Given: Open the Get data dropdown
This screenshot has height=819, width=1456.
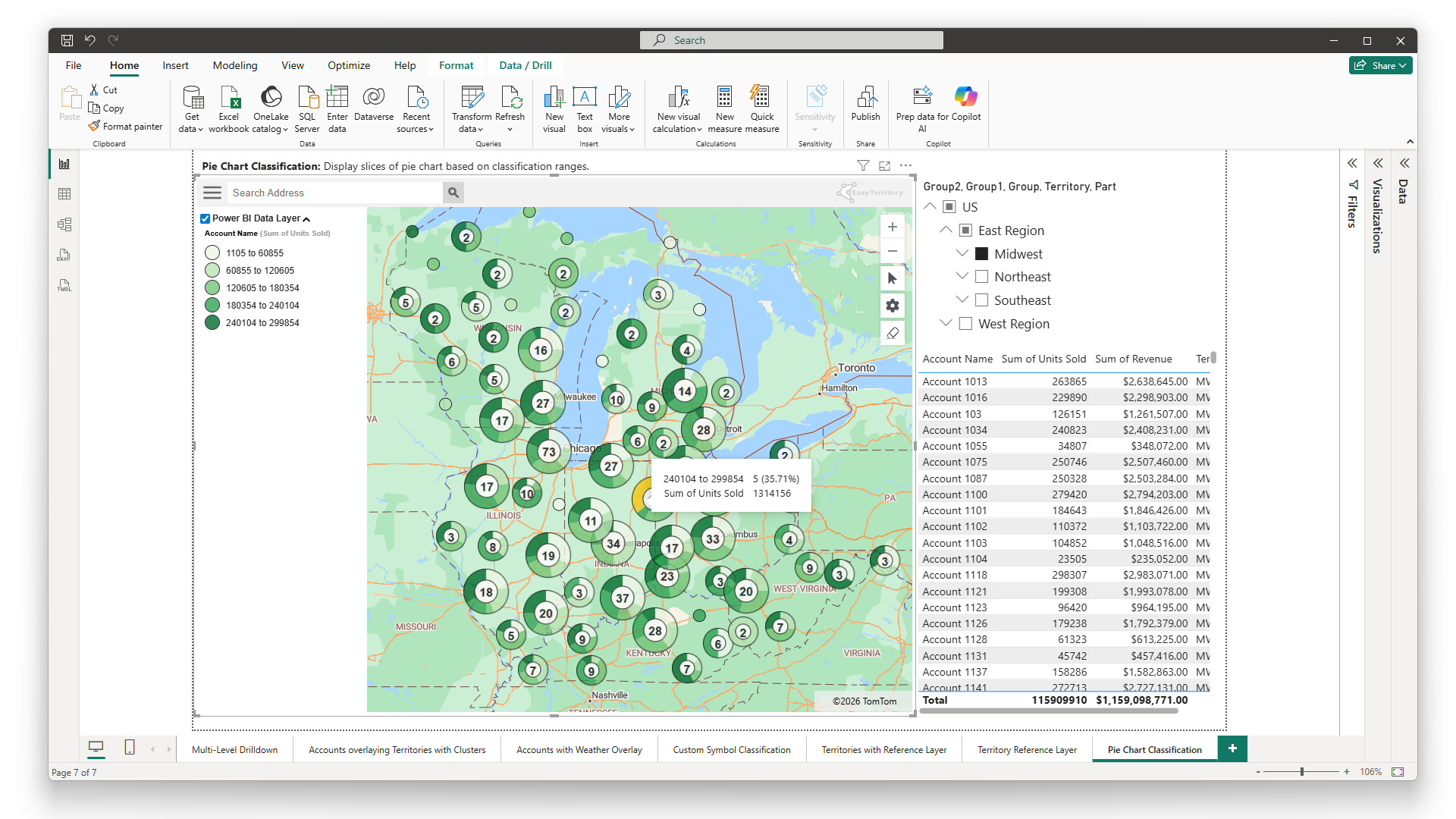Looking at the screenshot, I should coord(192,108).
